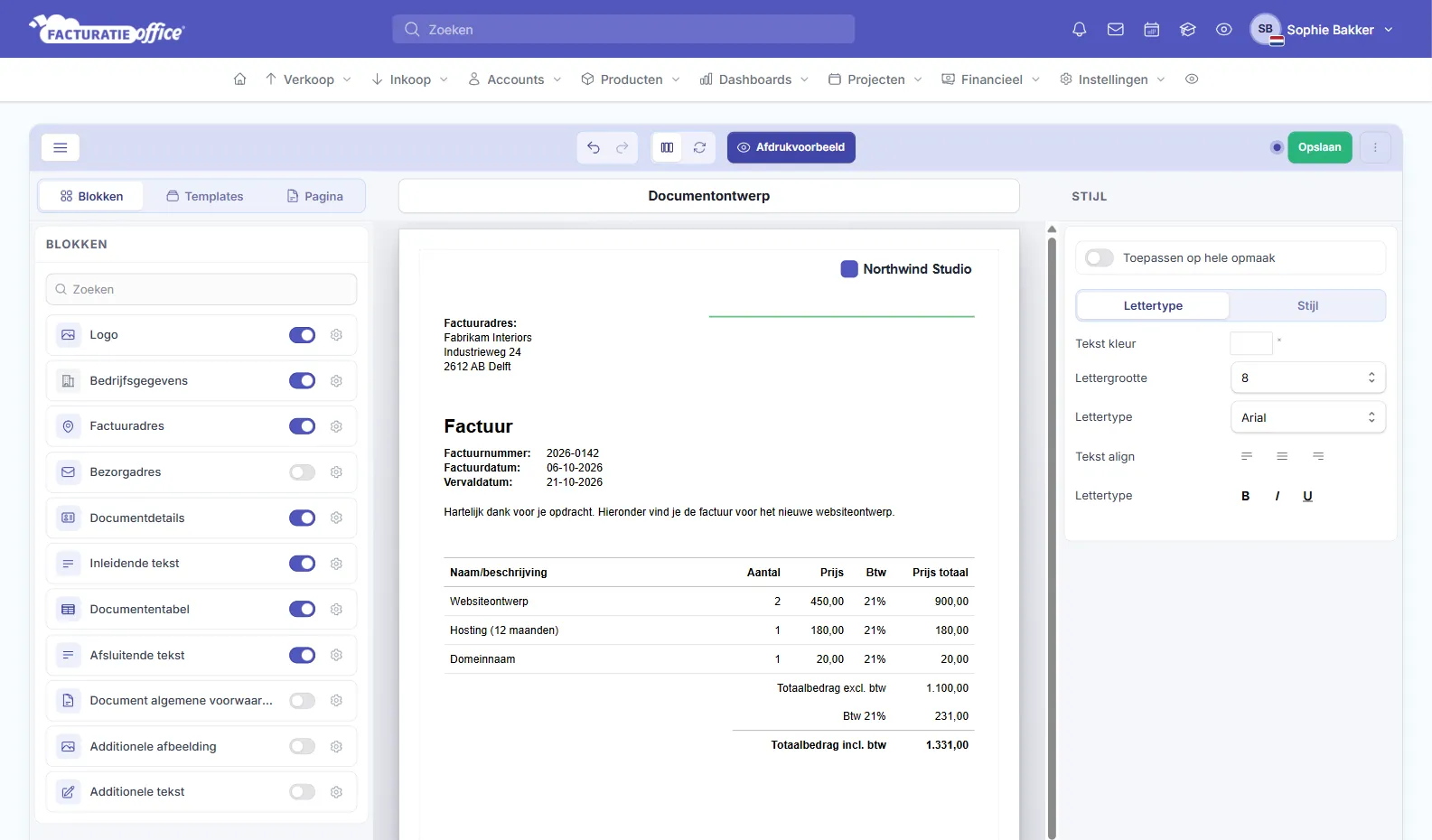Open the Financieel dropdown menu
Image resolution: width=1432 pixels, height=840 pixels.
(x=991, y=79)
